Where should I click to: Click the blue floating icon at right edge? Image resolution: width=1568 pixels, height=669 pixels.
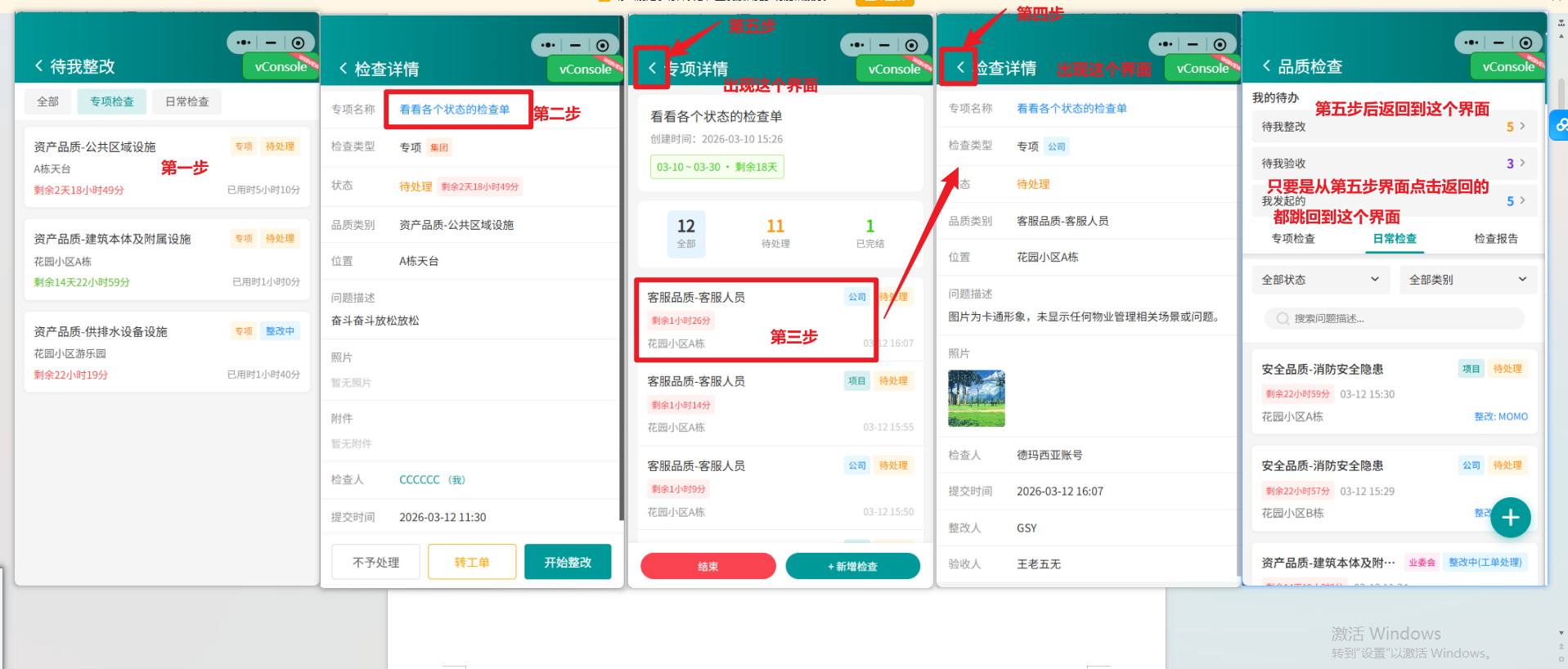(x=1561, y=125)
